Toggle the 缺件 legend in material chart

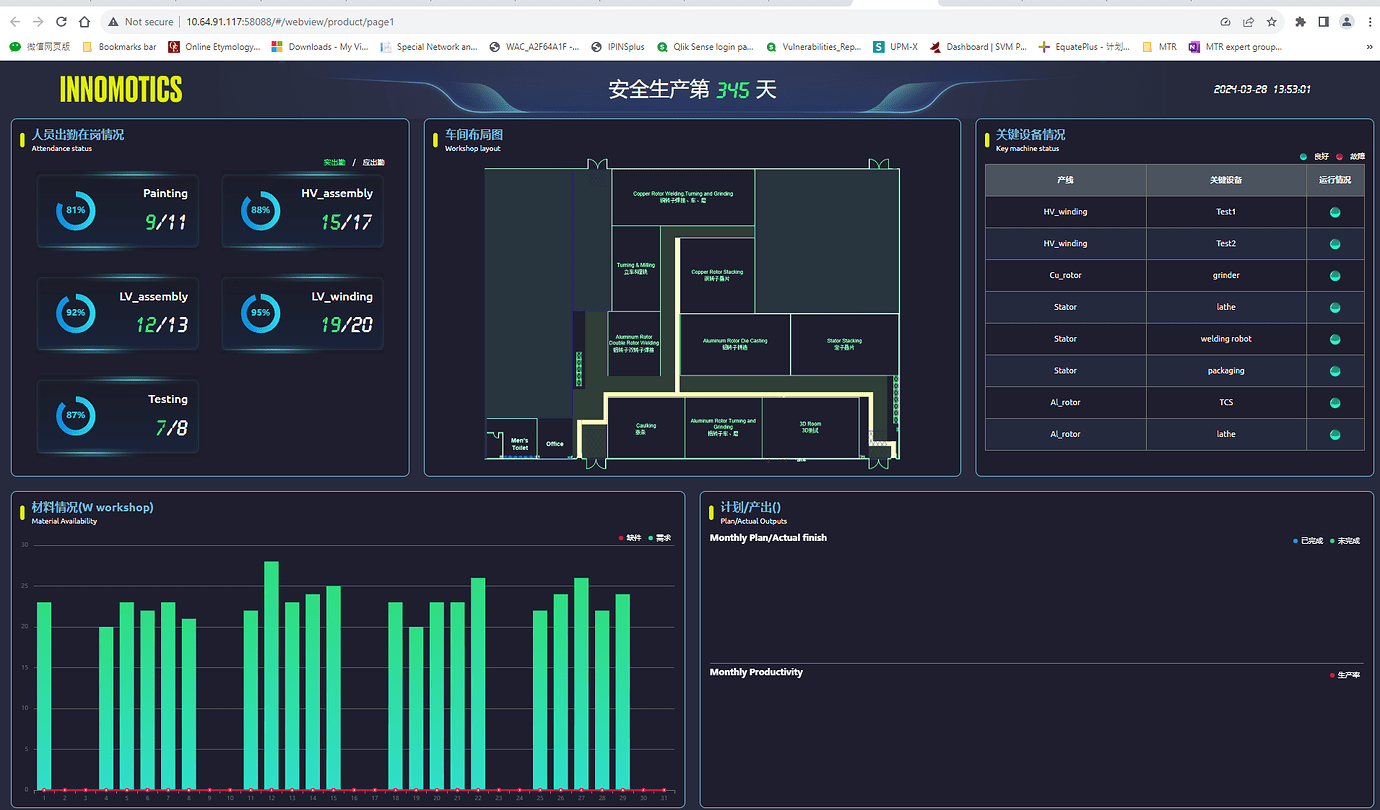pyautogui.click(x=630, y=538)
